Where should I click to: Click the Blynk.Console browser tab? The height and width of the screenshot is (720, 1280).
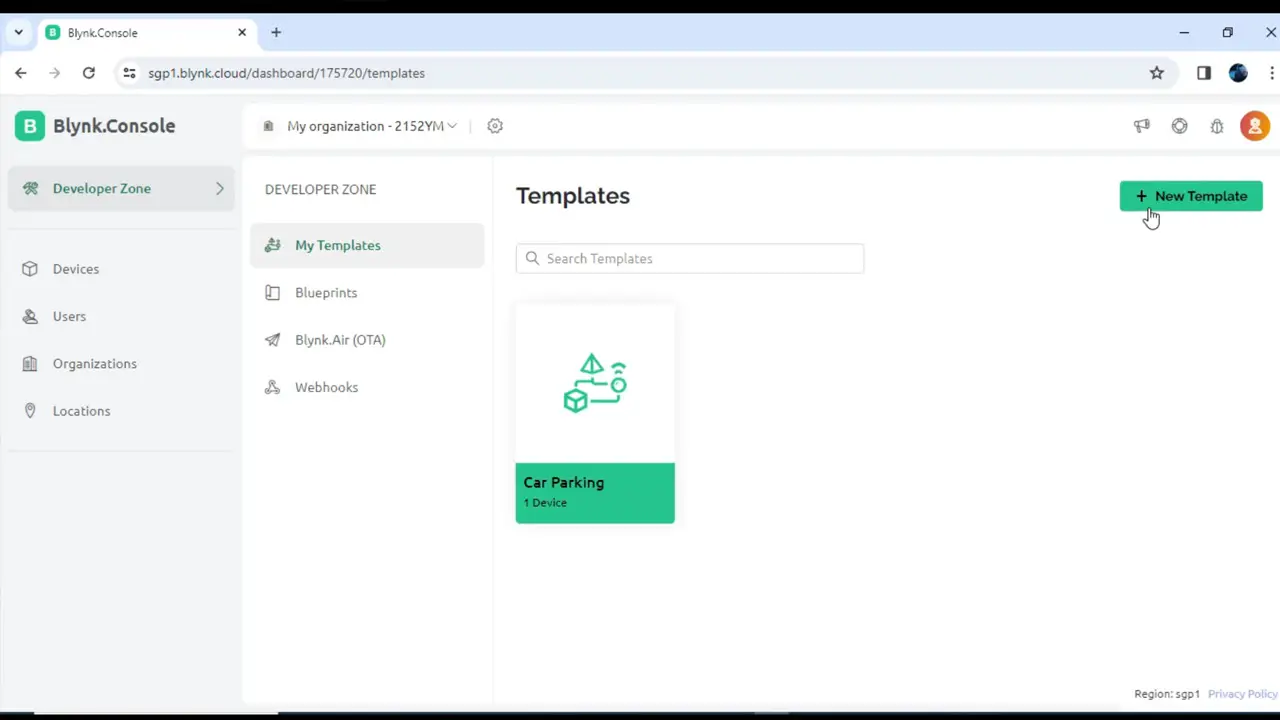[x=146, y=33]
